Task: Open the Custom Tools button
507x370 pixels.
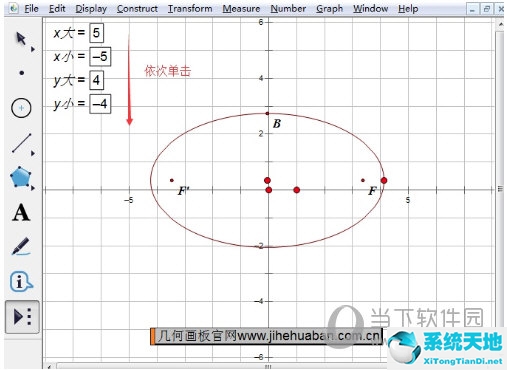Action: click(22, 317)
